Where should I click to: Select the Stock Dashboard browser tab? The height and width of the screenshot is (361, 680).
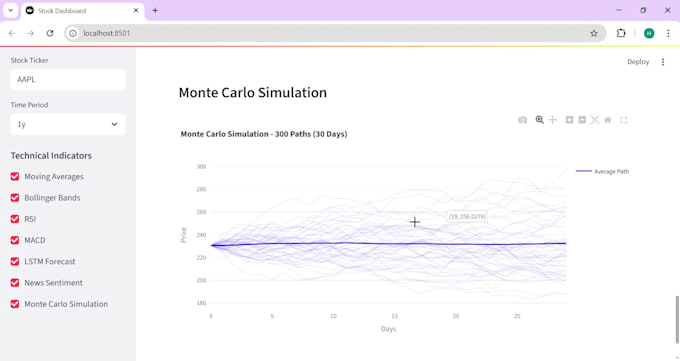point(82,10)
